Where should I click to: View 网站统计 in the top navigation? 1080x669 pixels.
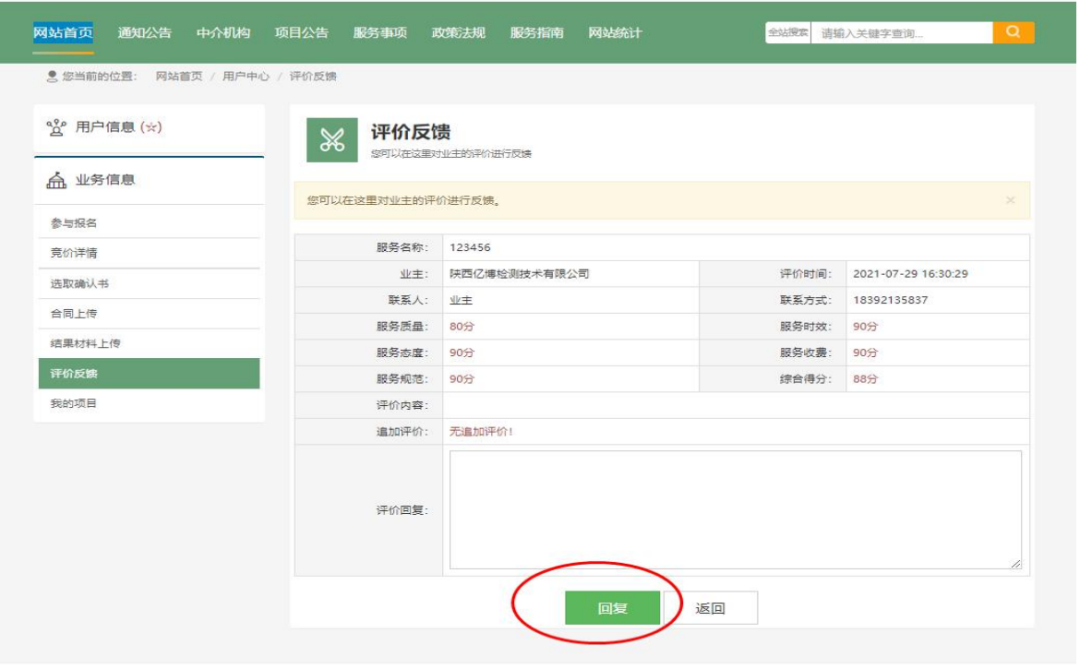tap(615, 32)
